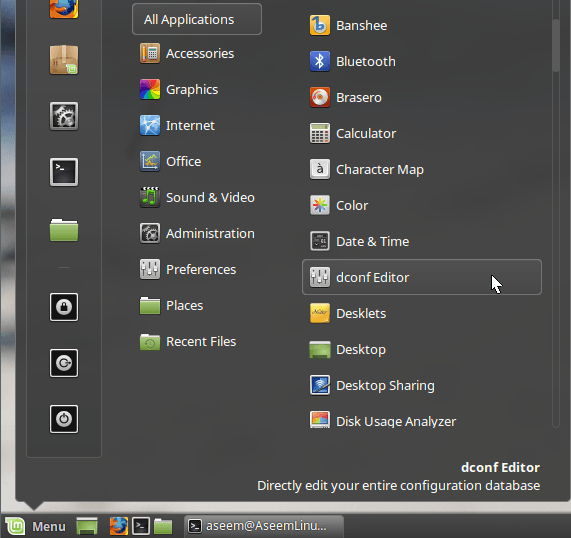Open System Settings gear in sidebar
571x538 pixels.
[x=64, y=116]
